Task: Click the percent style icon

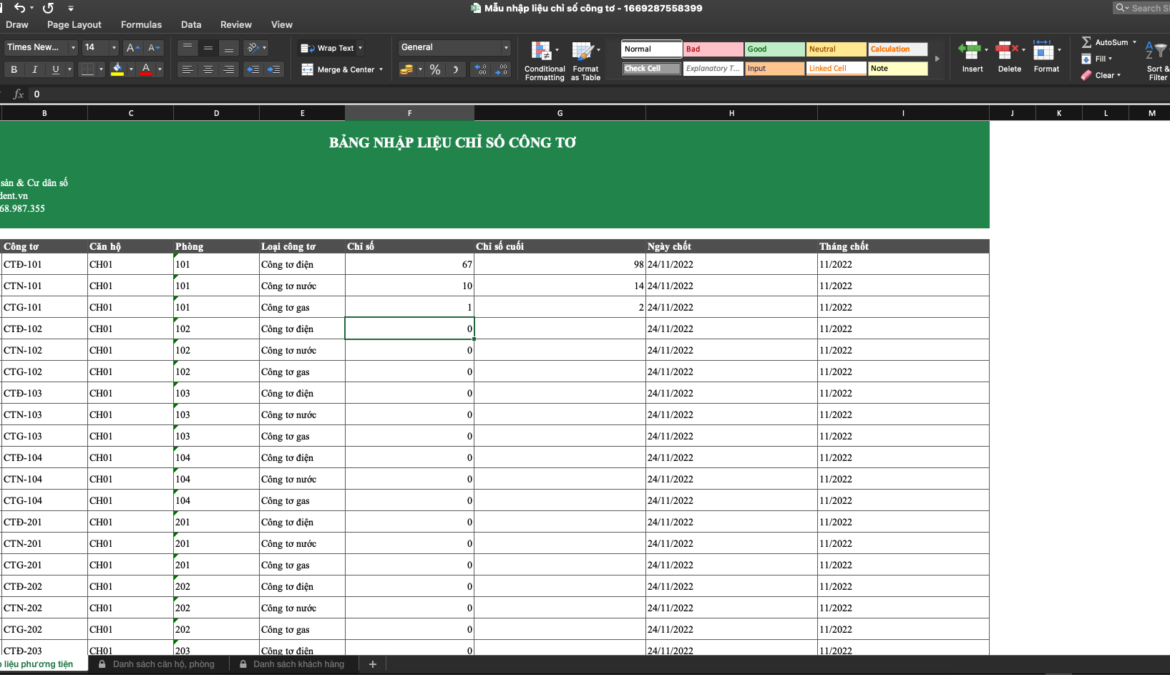Action: click(435, 70)
